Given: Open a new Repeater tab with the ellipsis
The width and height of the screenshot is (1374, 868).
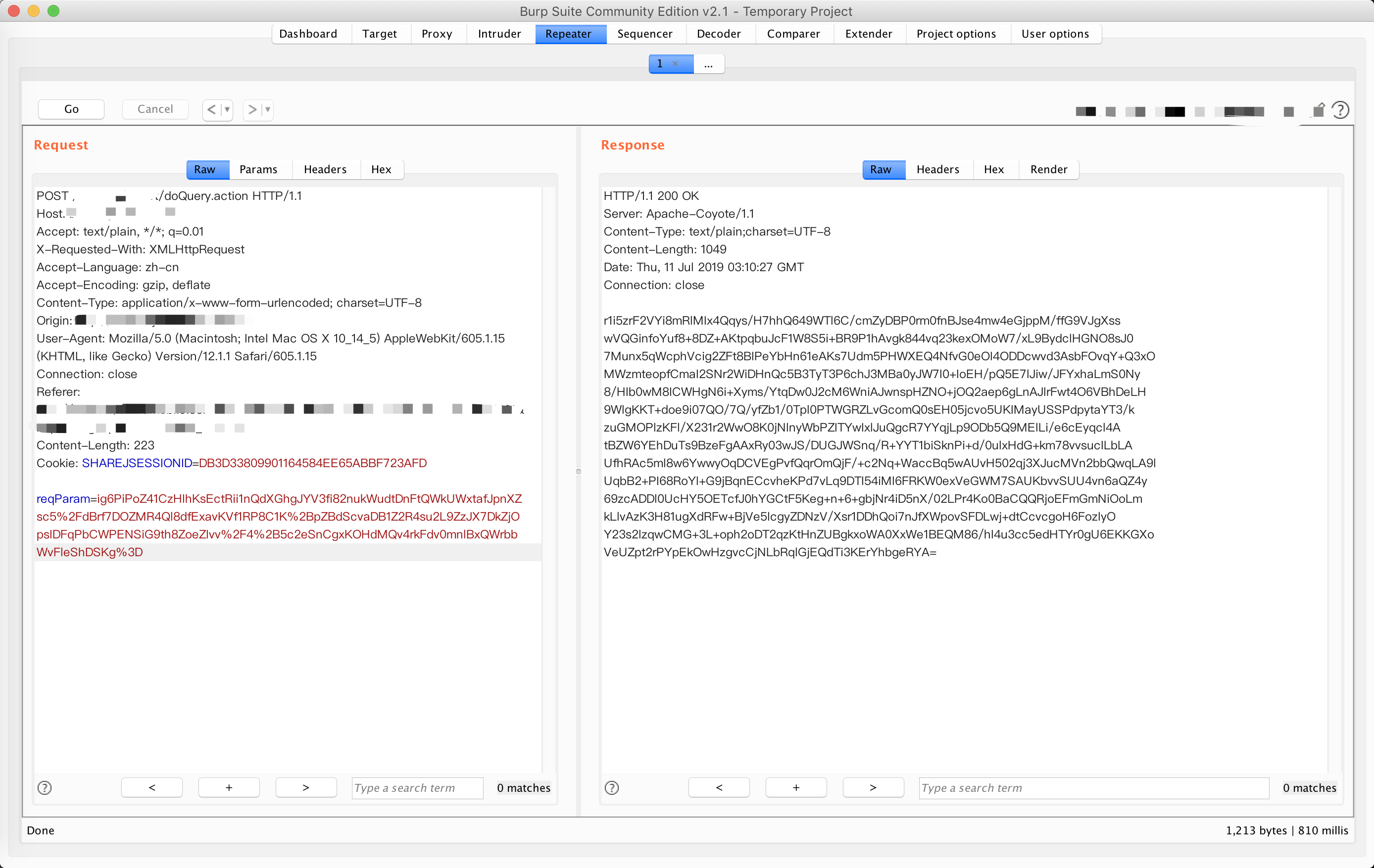Looking at the screenshot, I should tap(708, 64).
